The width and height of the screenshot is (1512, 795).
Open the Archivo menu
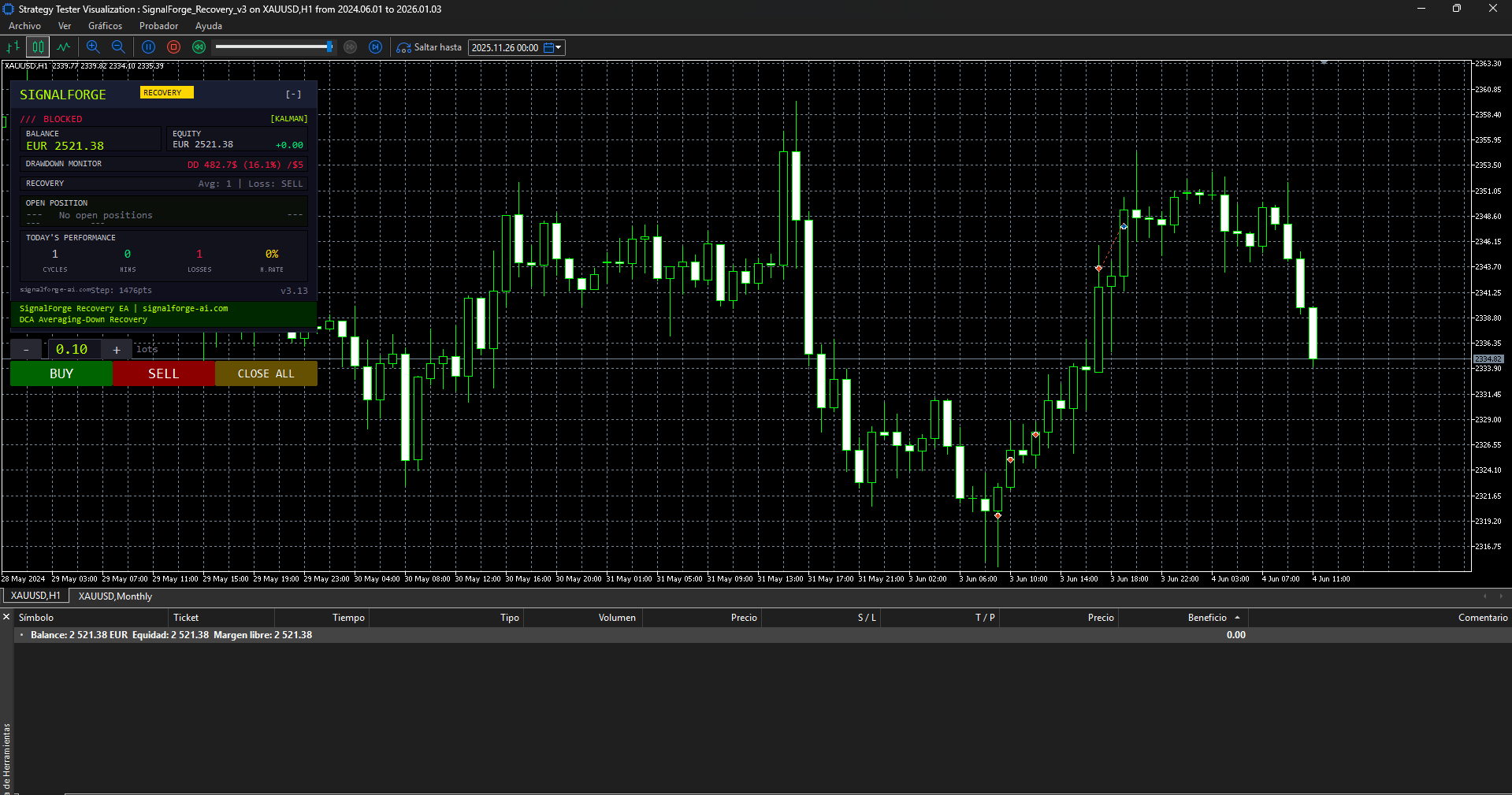click(x=25, y=26)
